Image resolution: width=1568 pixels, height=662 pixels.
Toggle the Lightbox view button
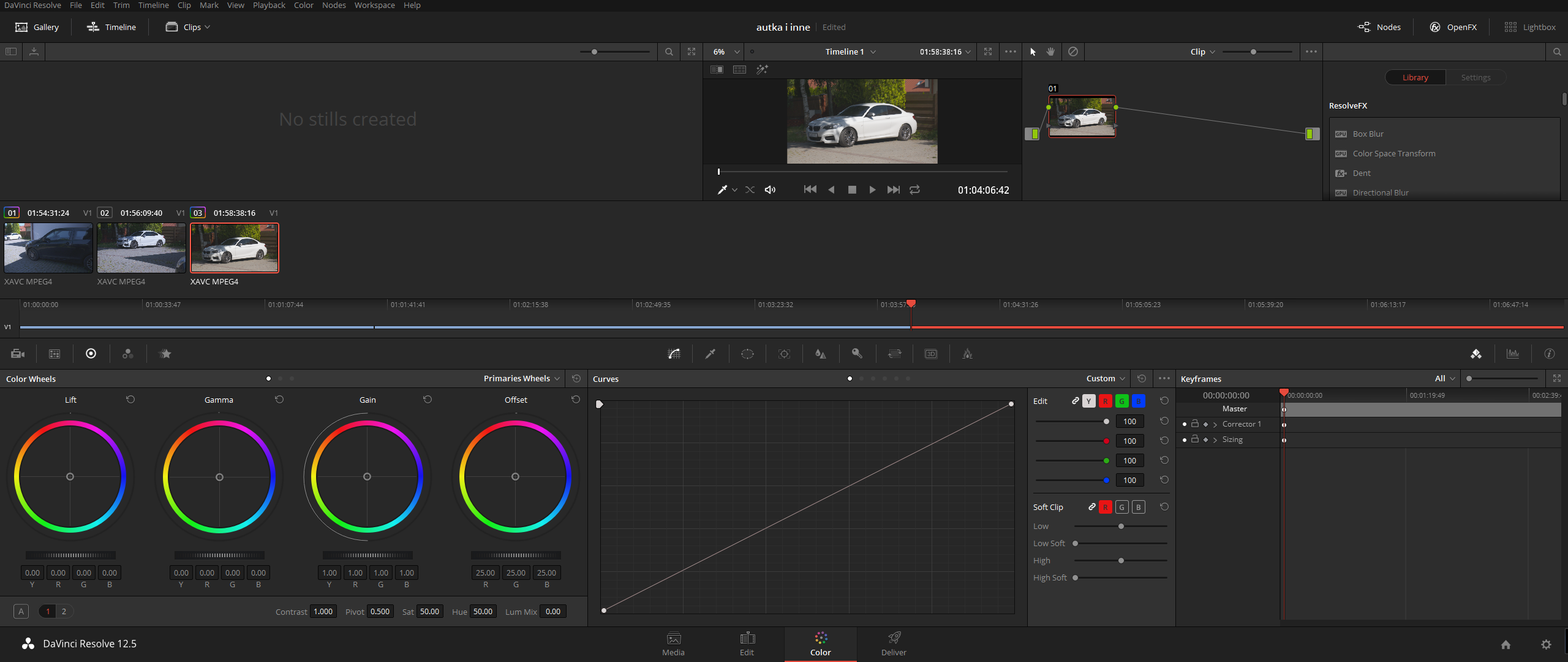[1529, 27]
